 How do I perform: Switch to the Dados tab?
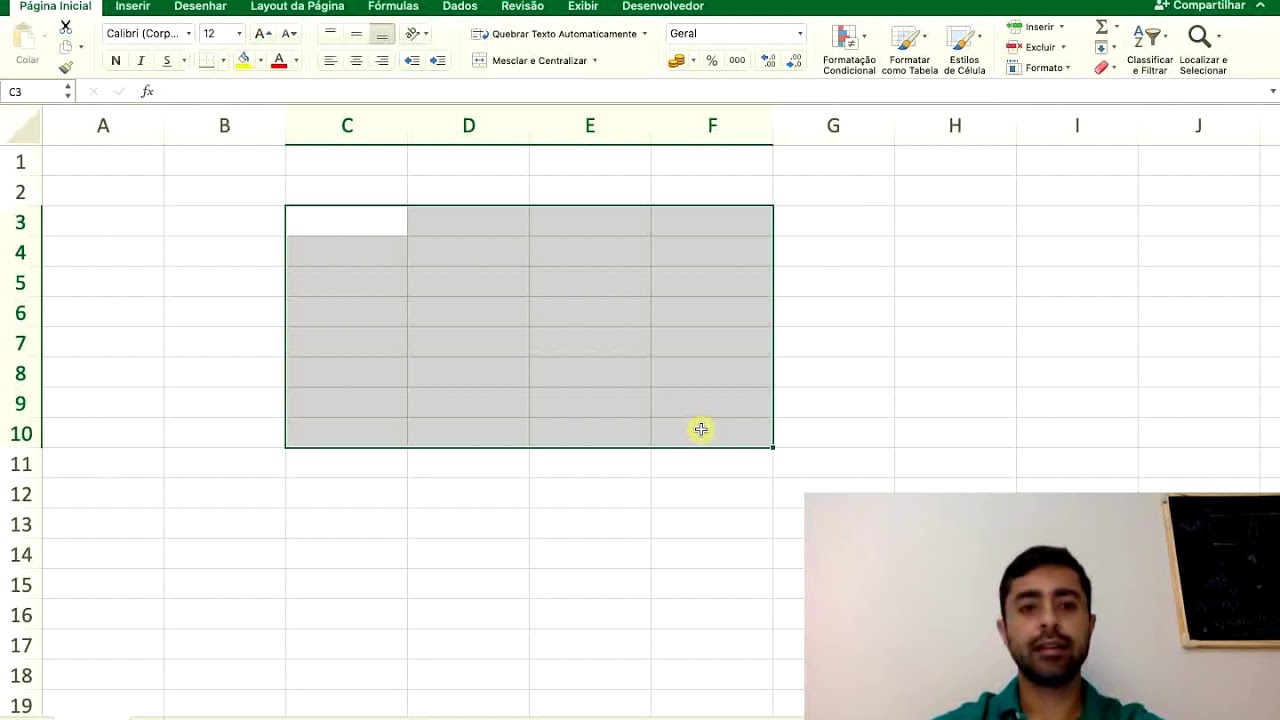[x=460, y=6]
